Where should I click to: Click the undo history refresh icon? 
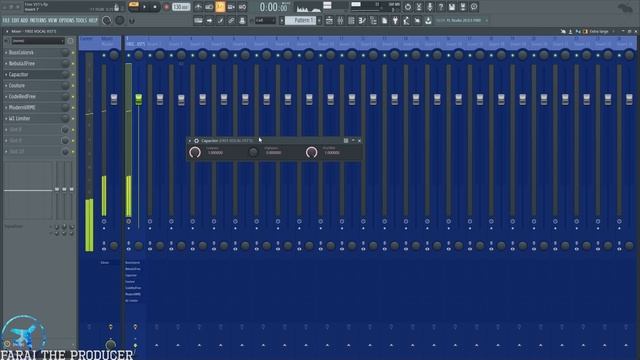(x=407, y=7)
